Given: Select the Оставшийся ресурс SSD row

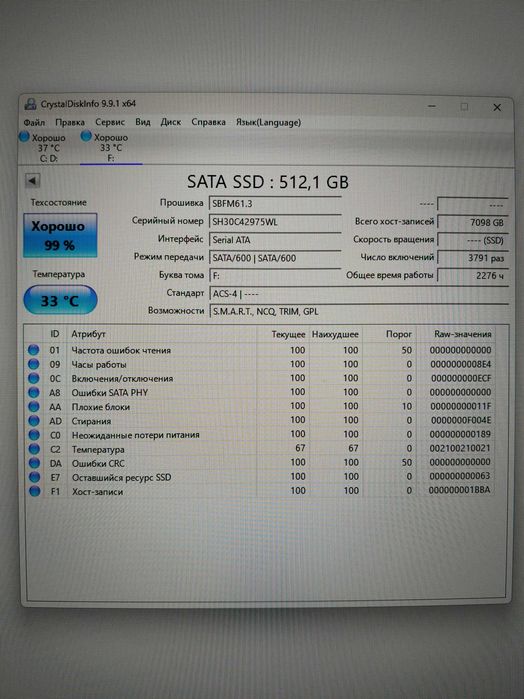Looking at the screenshot, I should point(260,477).
